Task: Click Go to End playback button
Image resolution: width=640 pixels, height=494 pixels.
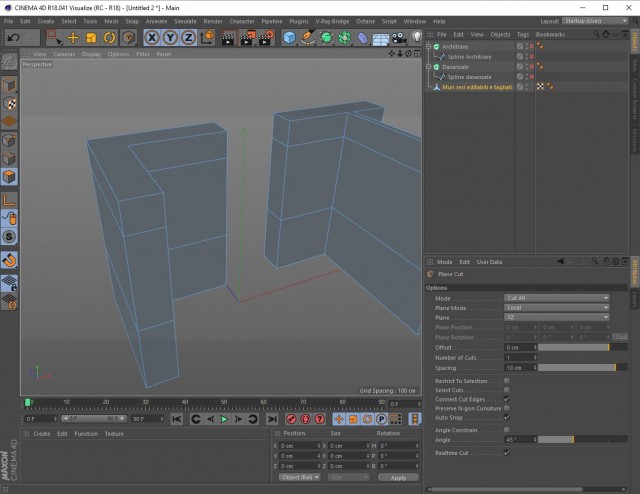Action: click(272, 419)
